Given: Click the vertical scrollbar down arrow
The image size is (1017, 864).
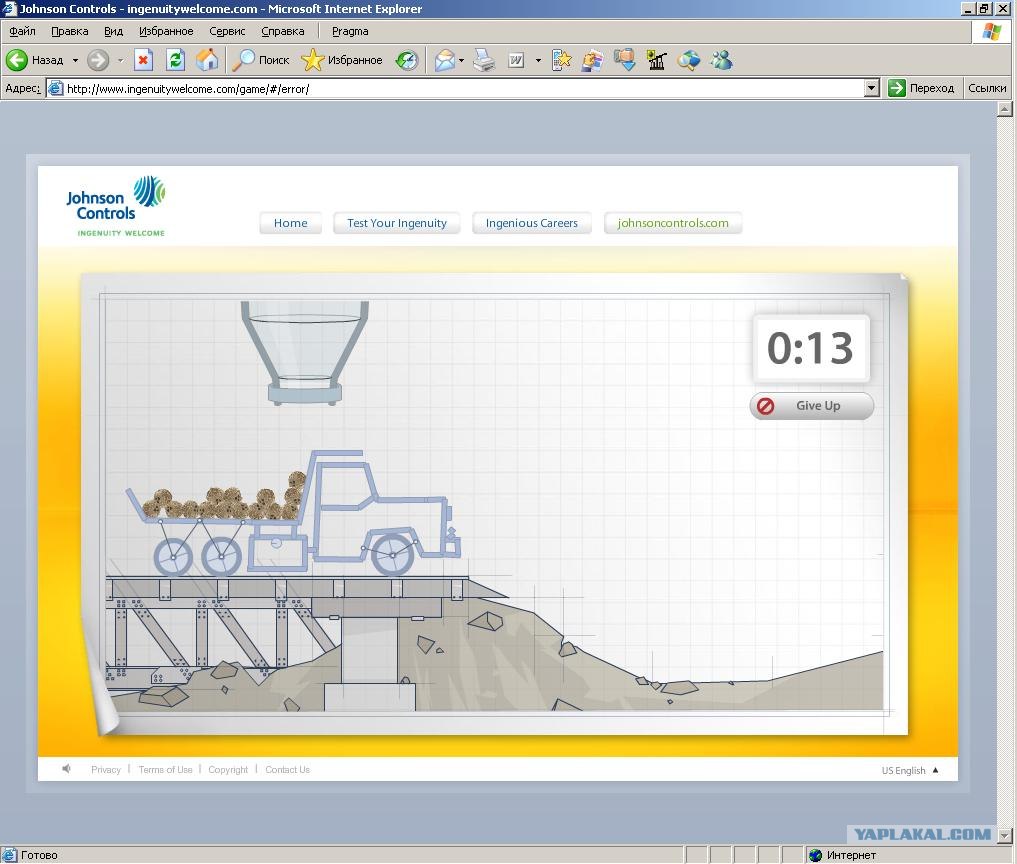Looking at the screenshot, I should click(x=1005, y=835).
